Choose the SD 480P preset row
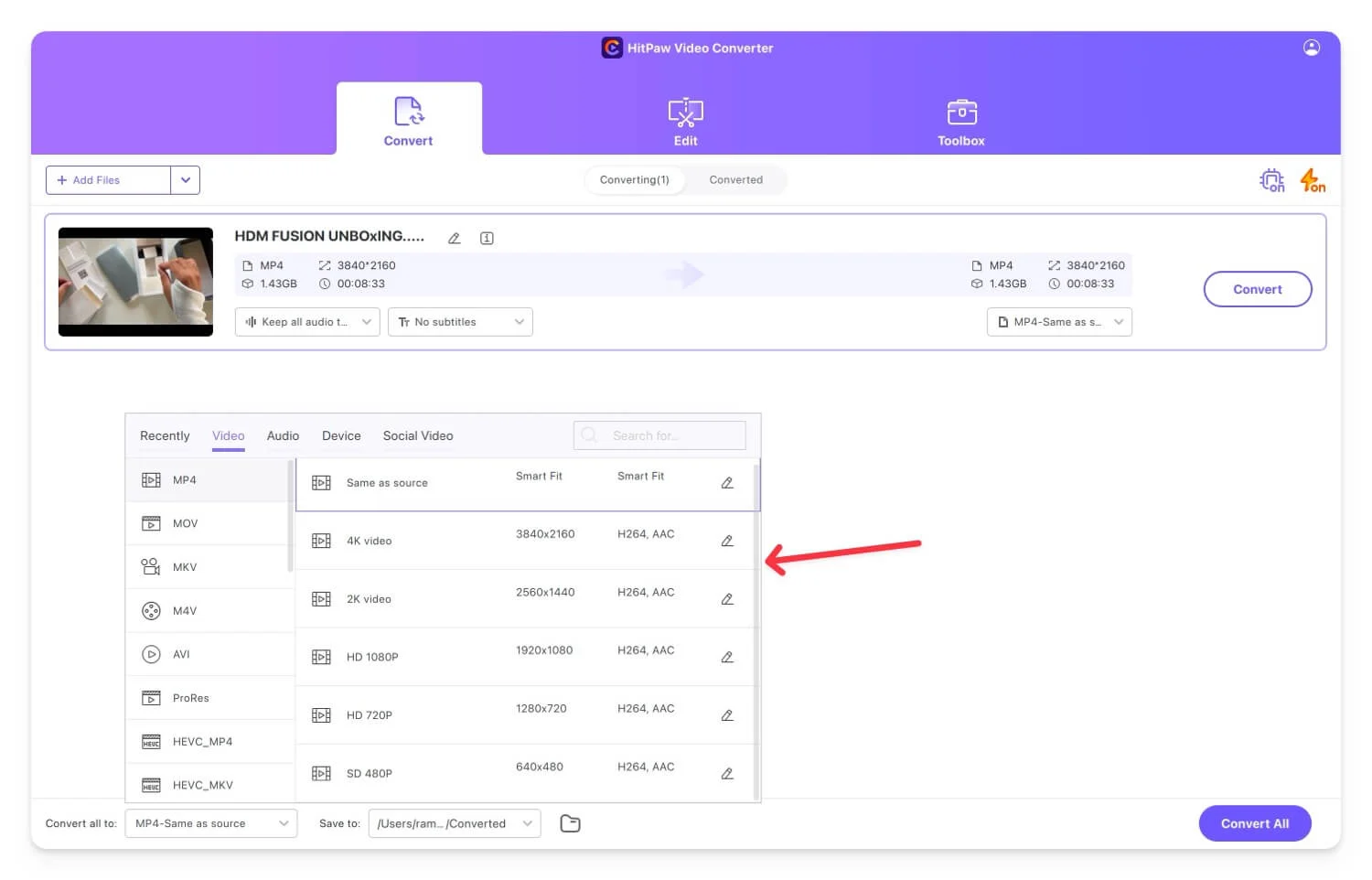This screenshot has width=1372, height=880. (524, 773)
